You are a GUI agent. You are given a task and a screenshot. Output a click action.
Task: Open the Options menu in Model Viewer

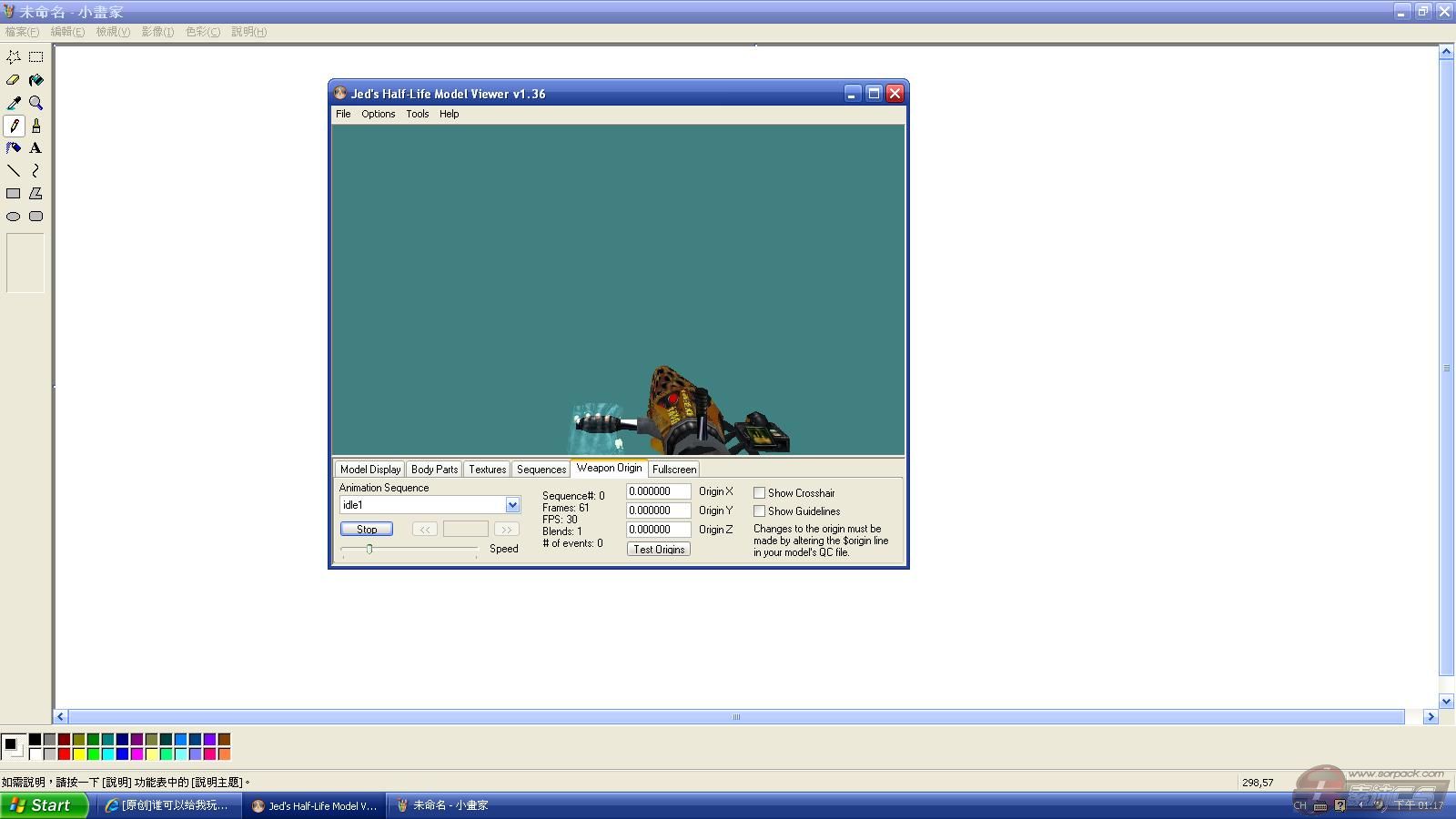[x=378, y=114]
